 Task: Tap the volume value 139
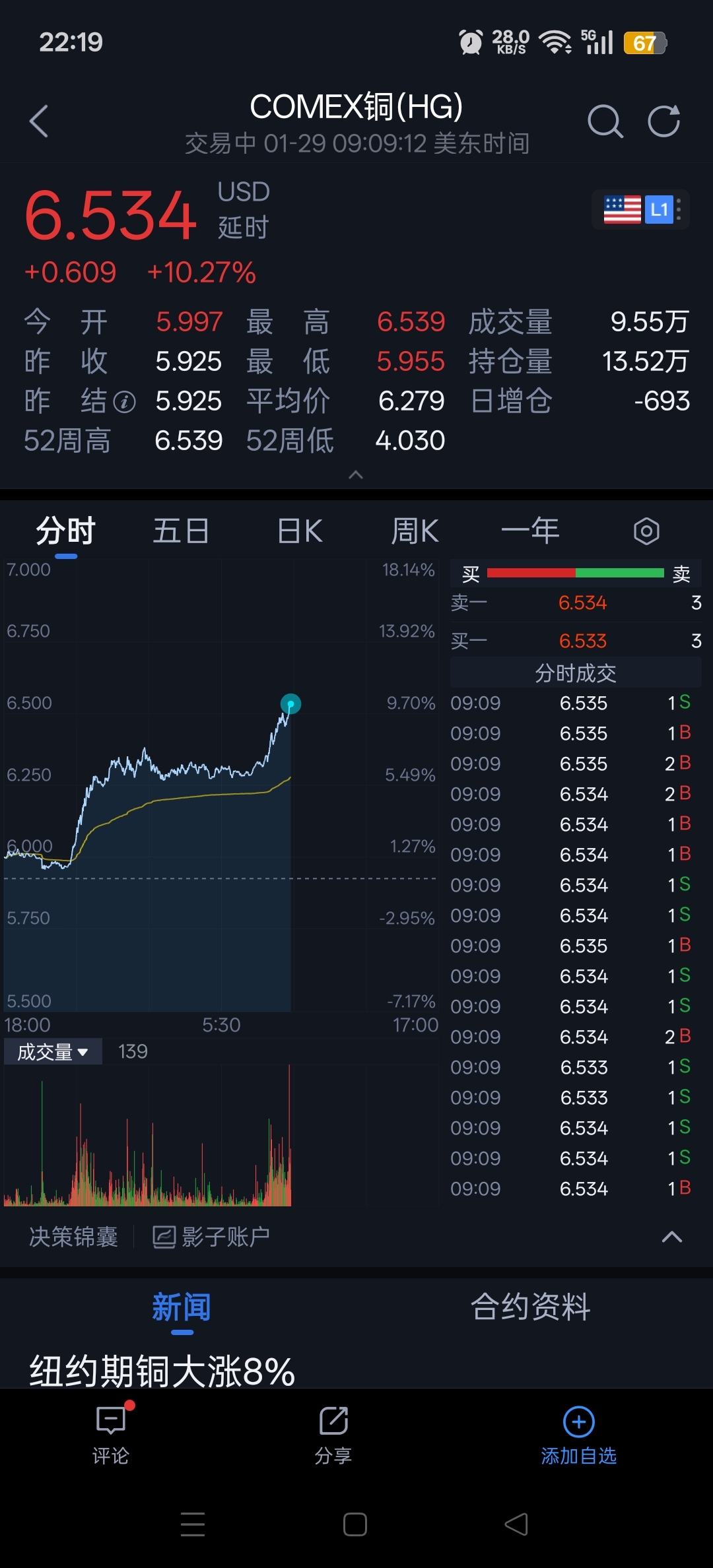[133, 1051]
